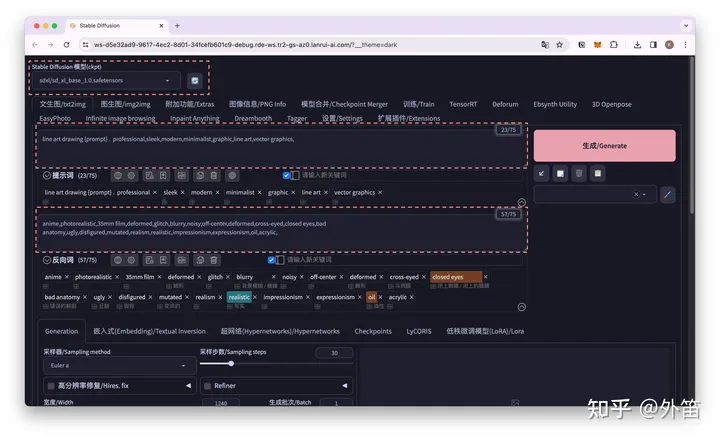Screen dimensions: 720x439
Task: Click the history document icon in the 反向词 toolbar
Action: click(149, 260)
